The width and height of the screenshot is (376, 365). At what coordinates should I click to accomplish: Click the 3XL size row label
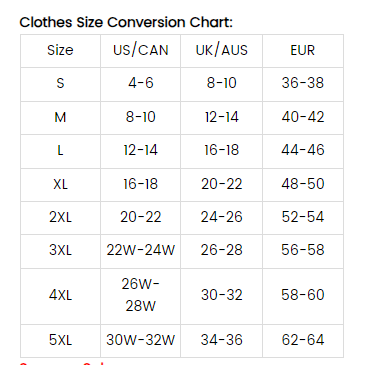[x=60, y=250]
